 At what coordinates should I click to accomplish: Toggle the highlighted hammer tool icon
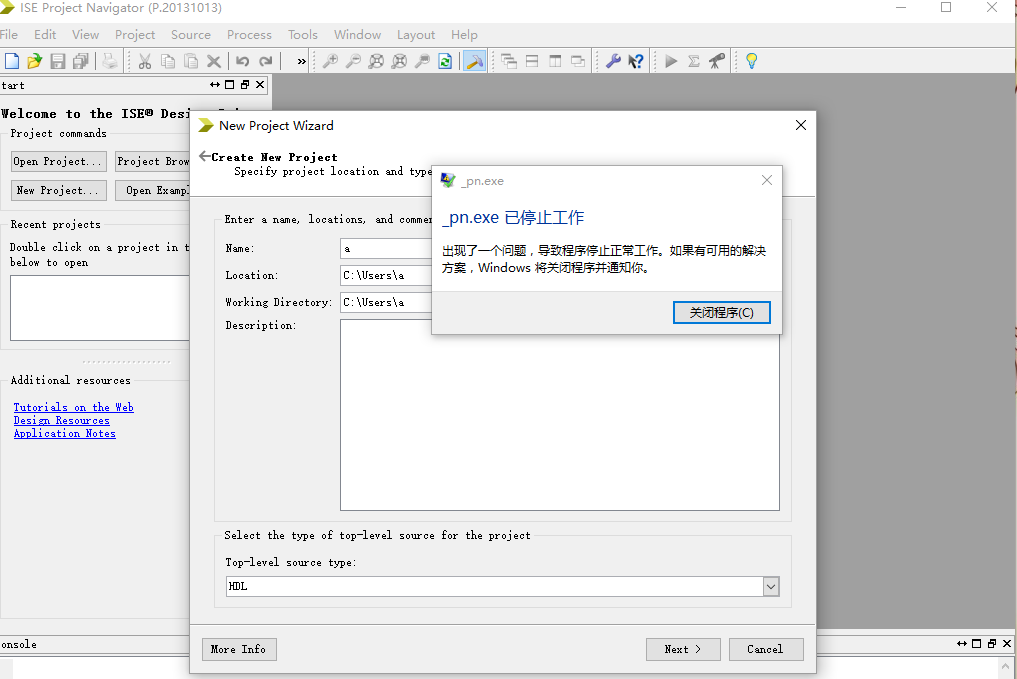(474, 61)
